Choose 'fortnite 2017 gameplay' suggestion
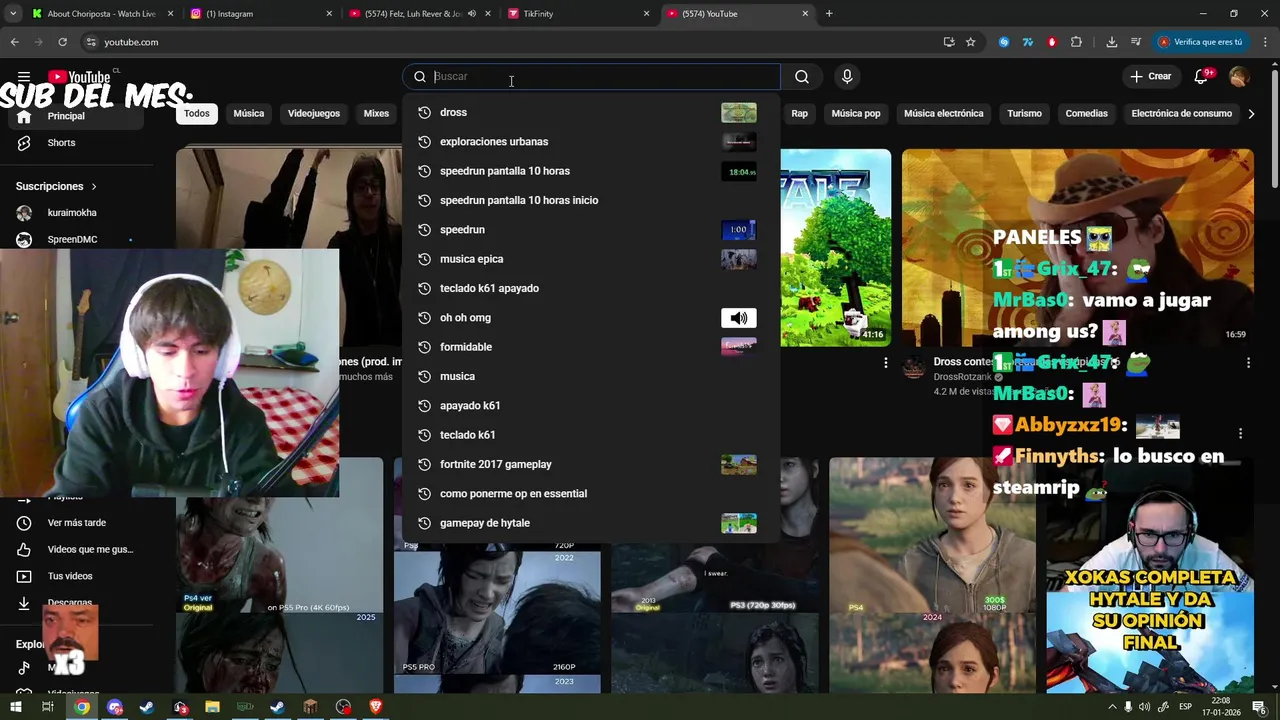The height and width of the screenshot is (720, 1280). (x=591, y=464)
